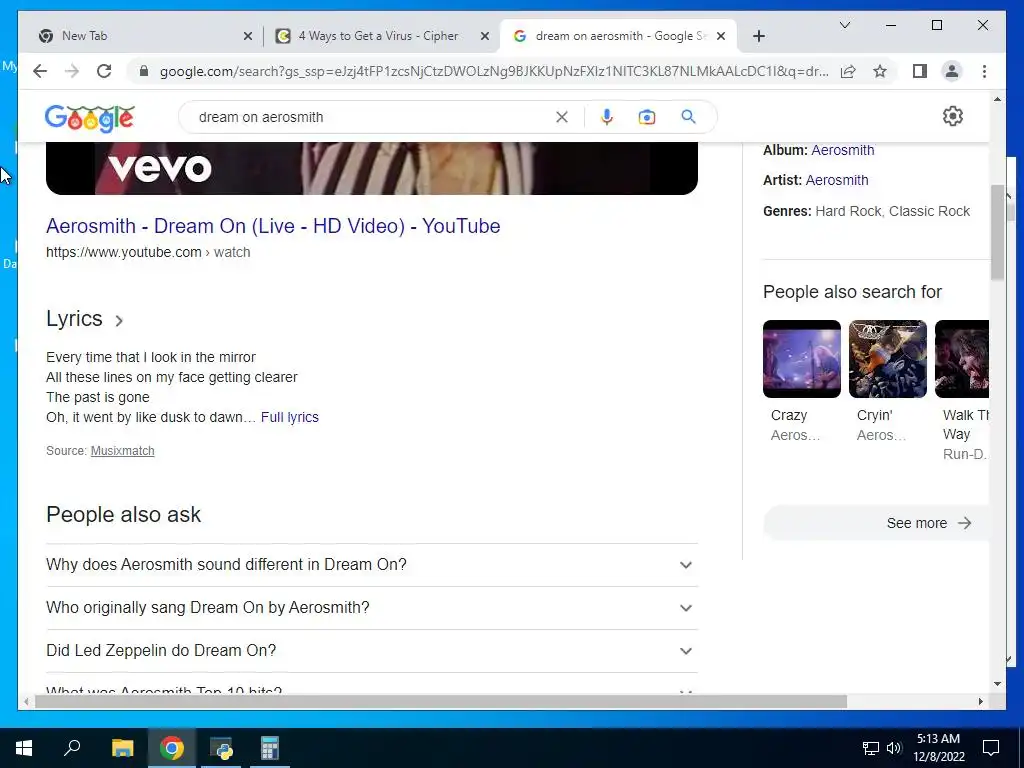
Task: Open Chrome profile avatar
Action: (x=952, y=71)
